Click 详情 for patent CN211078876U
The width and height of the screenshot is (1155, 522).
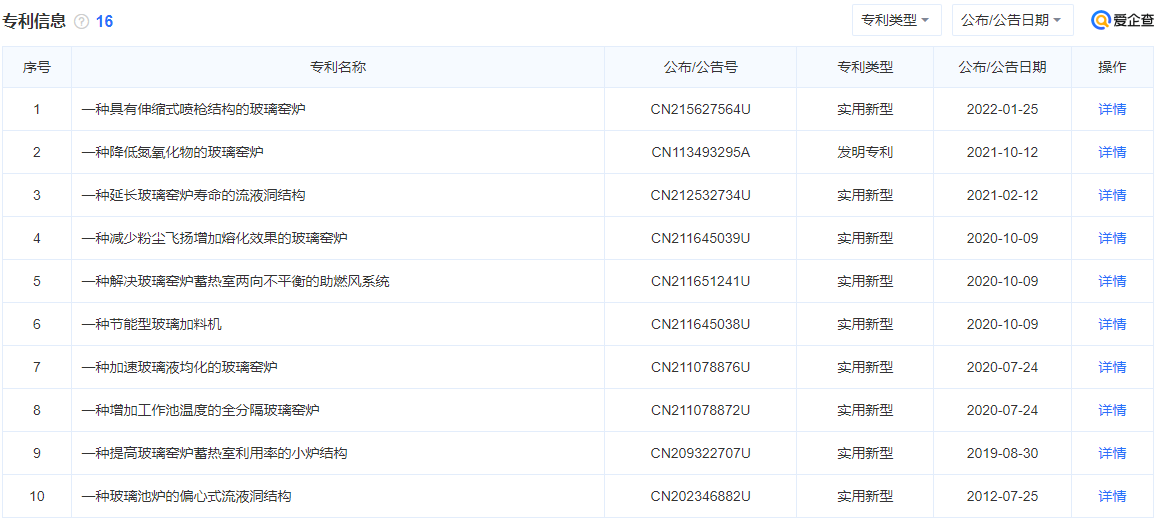(1111, 367)
